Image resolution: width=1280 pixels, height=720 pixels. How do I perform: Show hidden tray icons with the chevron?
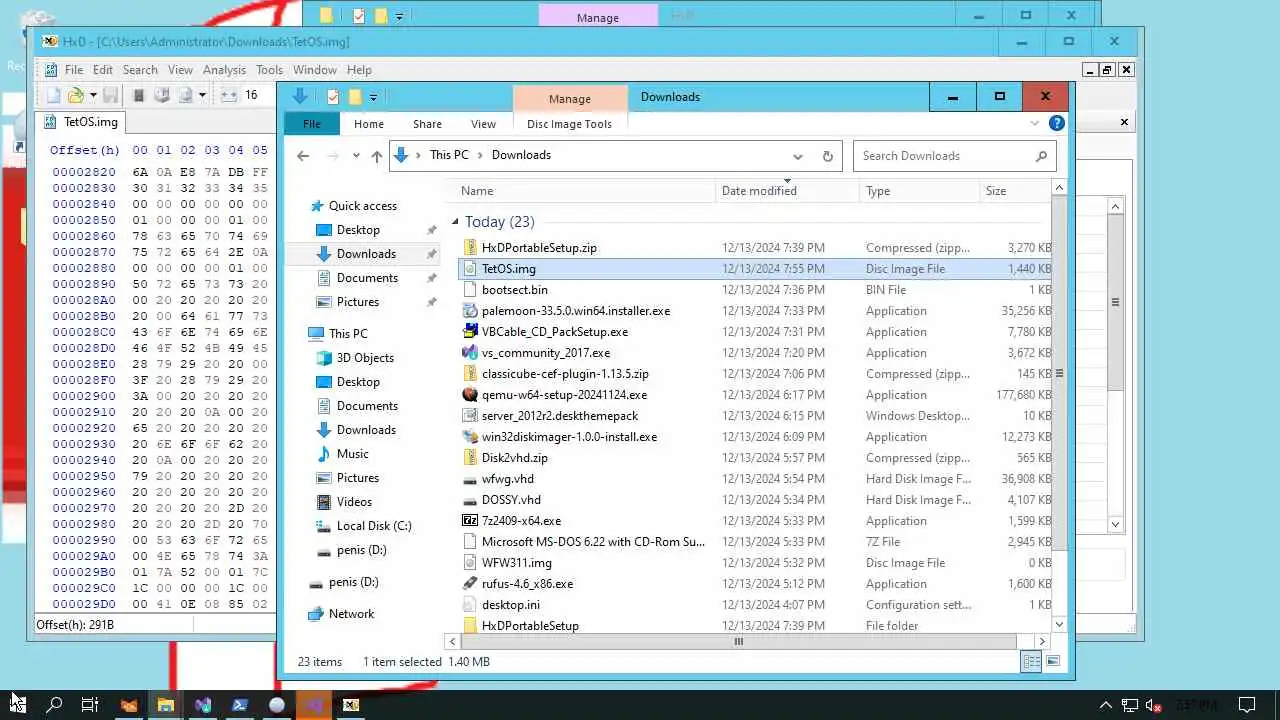tap(1106, 705)
